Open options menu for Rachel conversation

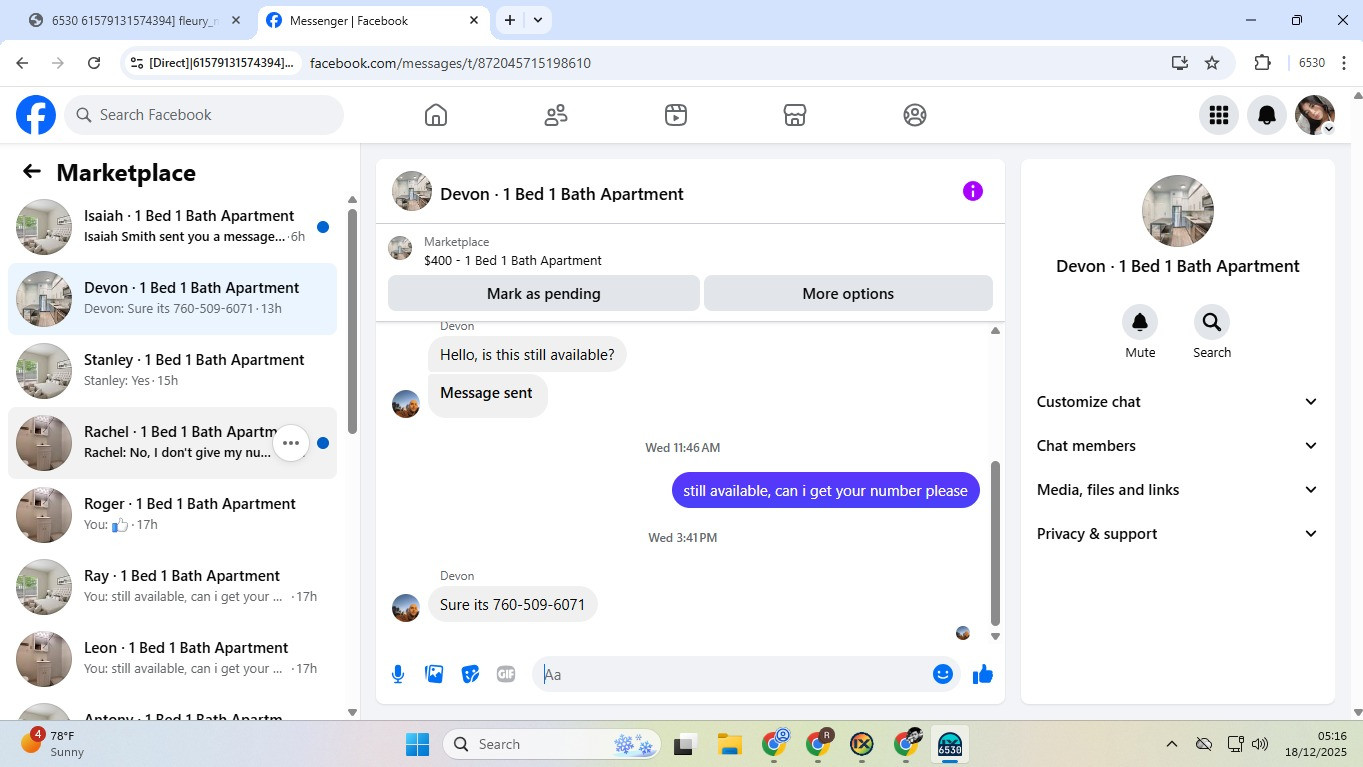pos(291,443)
